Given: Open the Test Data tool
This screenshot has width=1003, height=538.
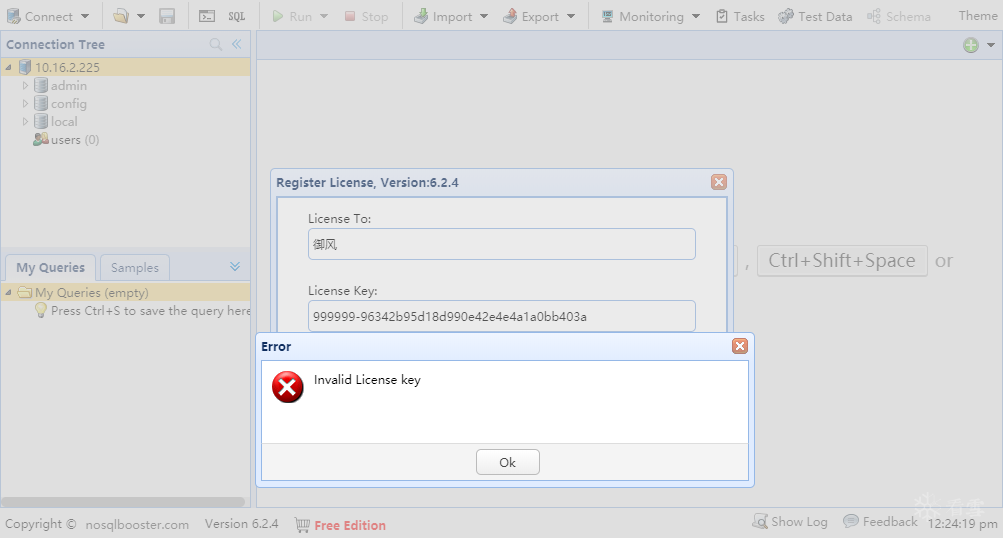Looking at the screenshot, I should [x=815, y=17].
